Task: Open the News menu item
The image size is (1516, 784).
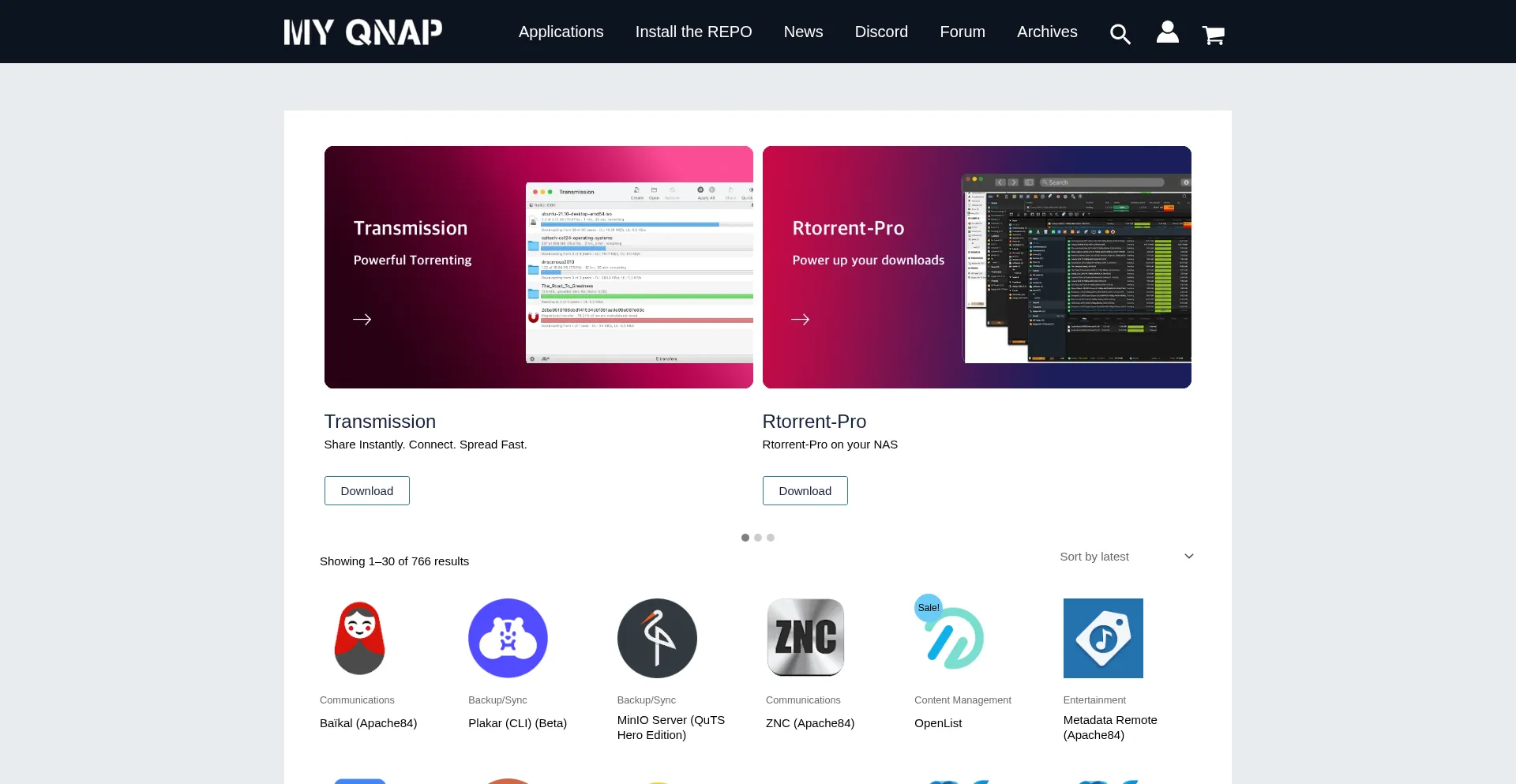Action: pos(804,32)
